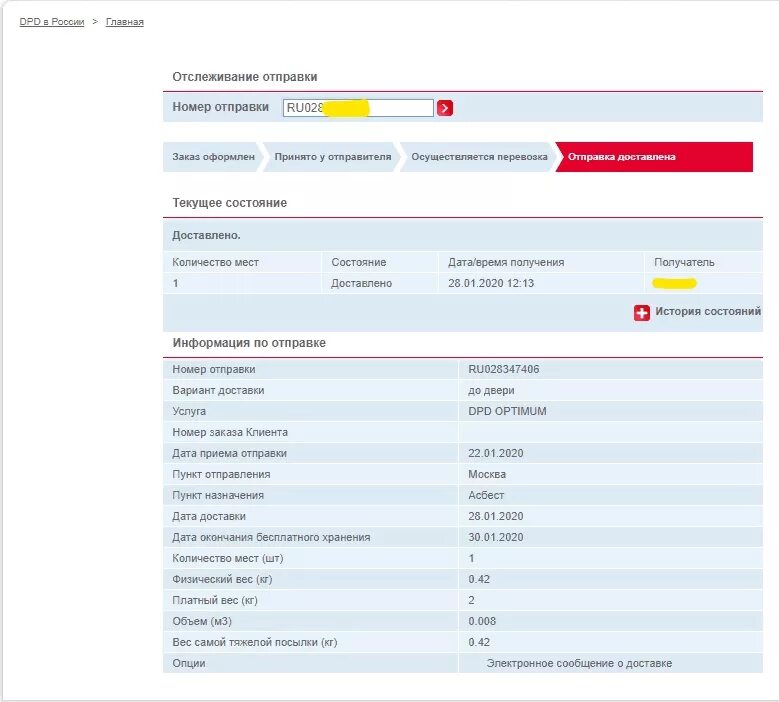
Task: Click the 'Номер заказа Клиента' label
Action: [230, 432]
